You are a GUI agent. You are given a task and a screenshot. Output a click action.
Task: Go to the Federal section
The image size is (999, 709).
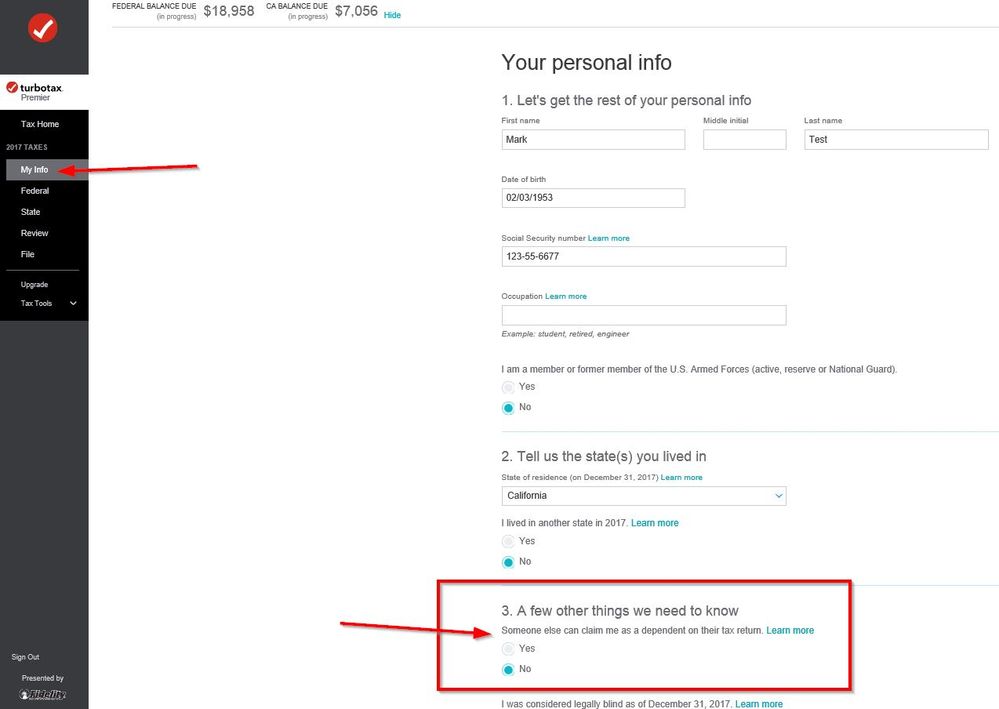tap(34, 190)
